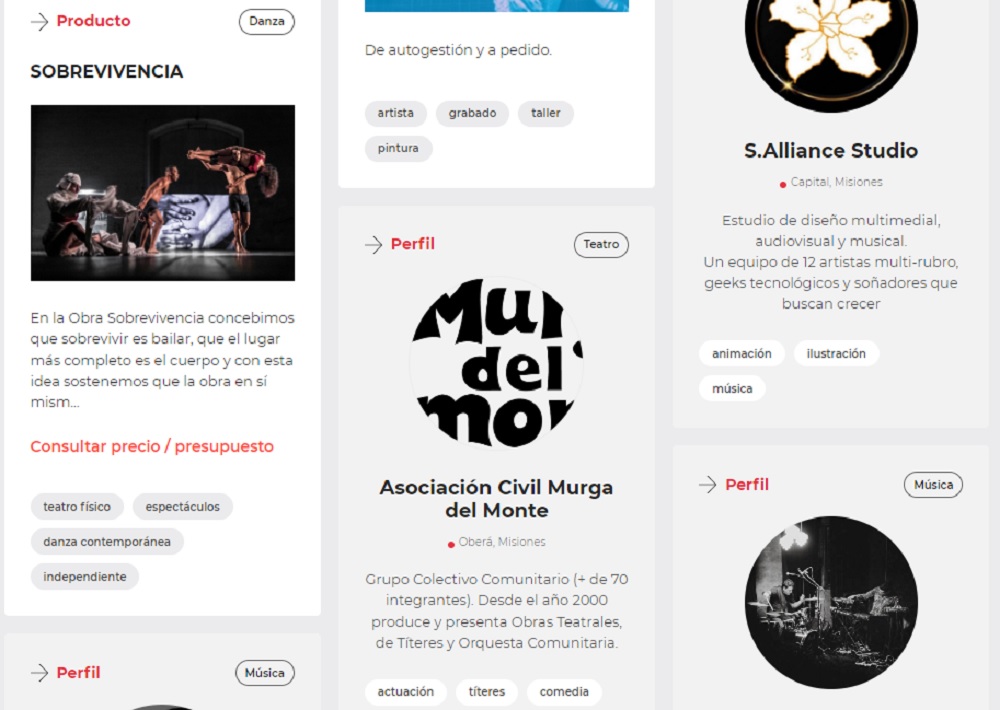Image resolution: width=1000 pixels, height=710 pixels.
Task: Open Asociación Civil Murga del Monte profile title
Action: [x=496, y=499]
